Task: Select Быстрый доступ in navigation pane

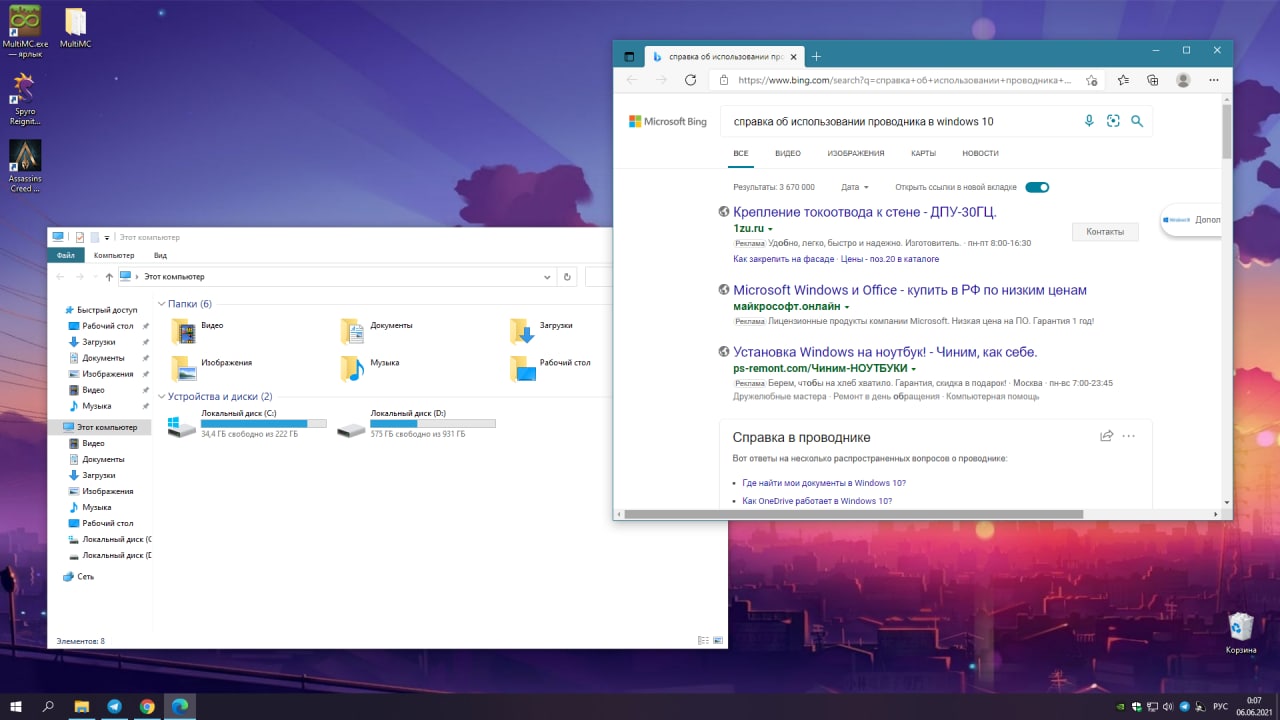Action: [x=100, y=310]
